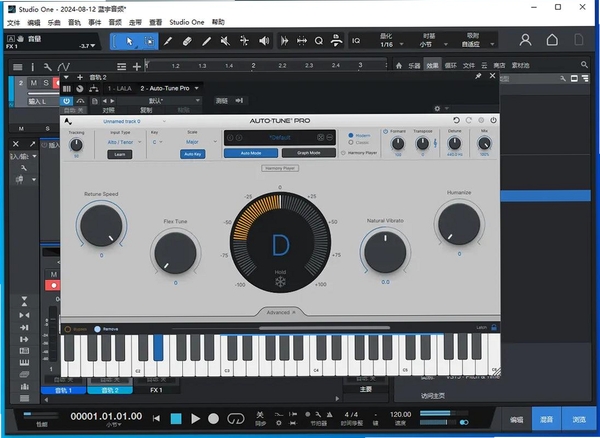Open plugin window gear settings
Screen dimensions: 600x438
(437, 109)
